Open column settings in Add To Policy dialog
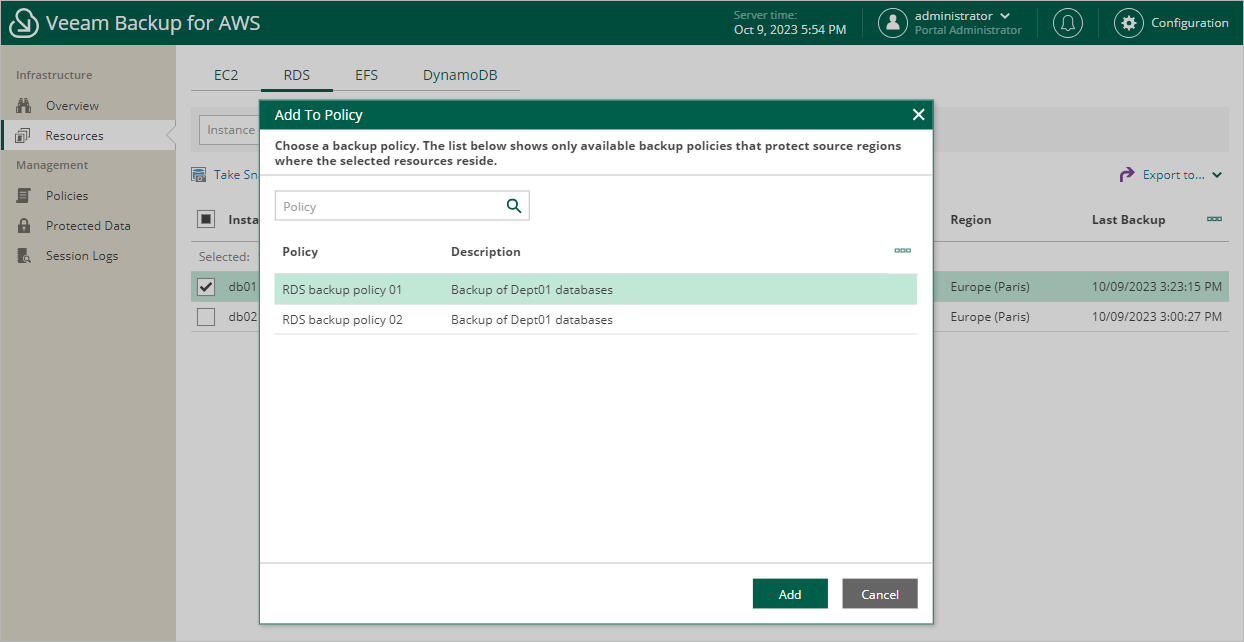 point(902,251)
